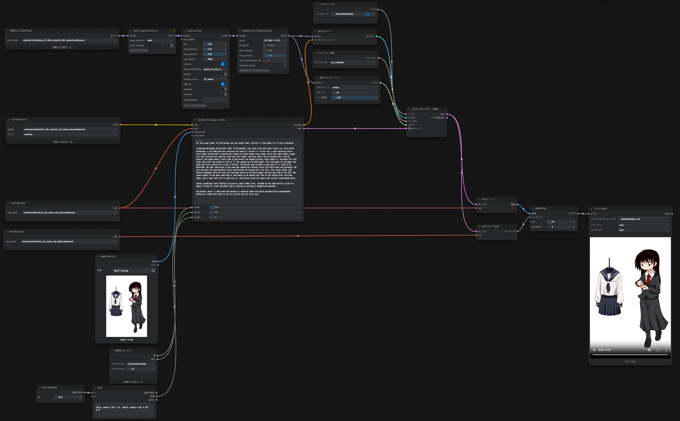
Task: Collapse the random noise node
Action: [316, 4]
